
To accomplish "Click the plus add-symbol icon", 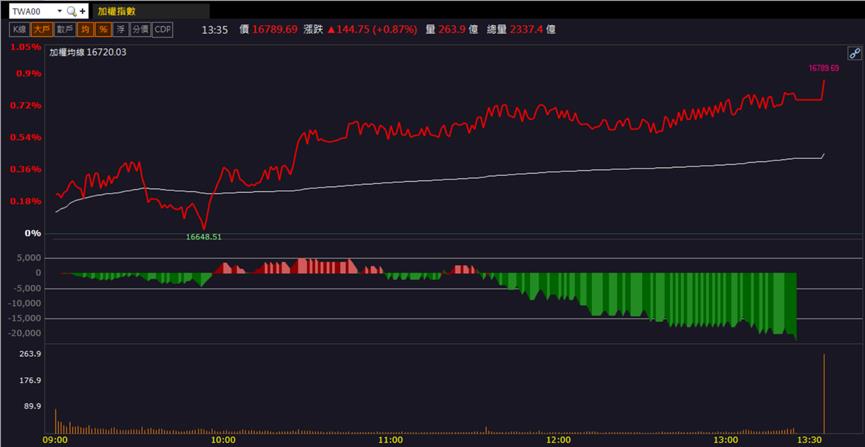I will 82,11.
